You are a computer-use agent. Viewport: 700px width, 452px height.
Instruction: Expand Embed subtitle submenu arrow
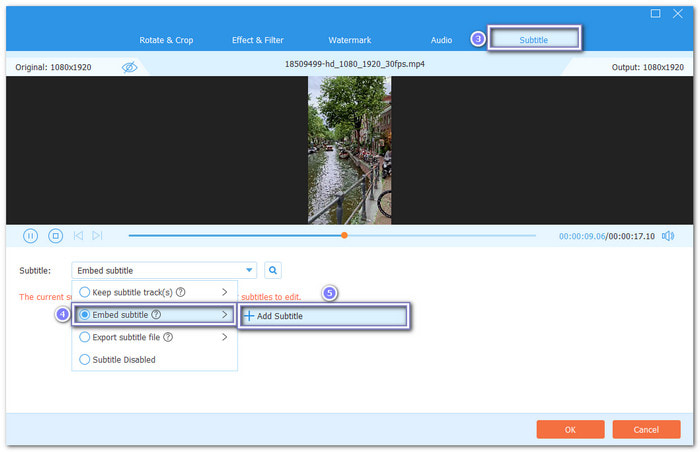pos(225,314)
